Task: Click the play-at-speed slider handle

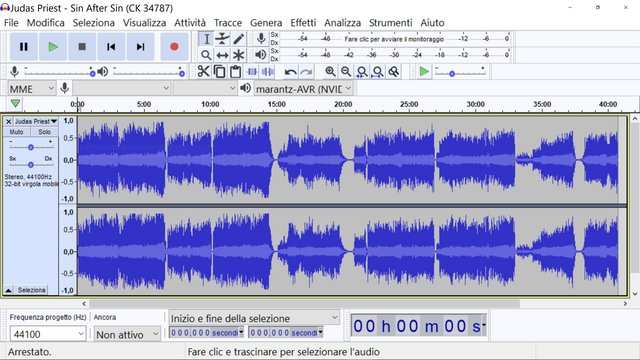Action: 452,74
